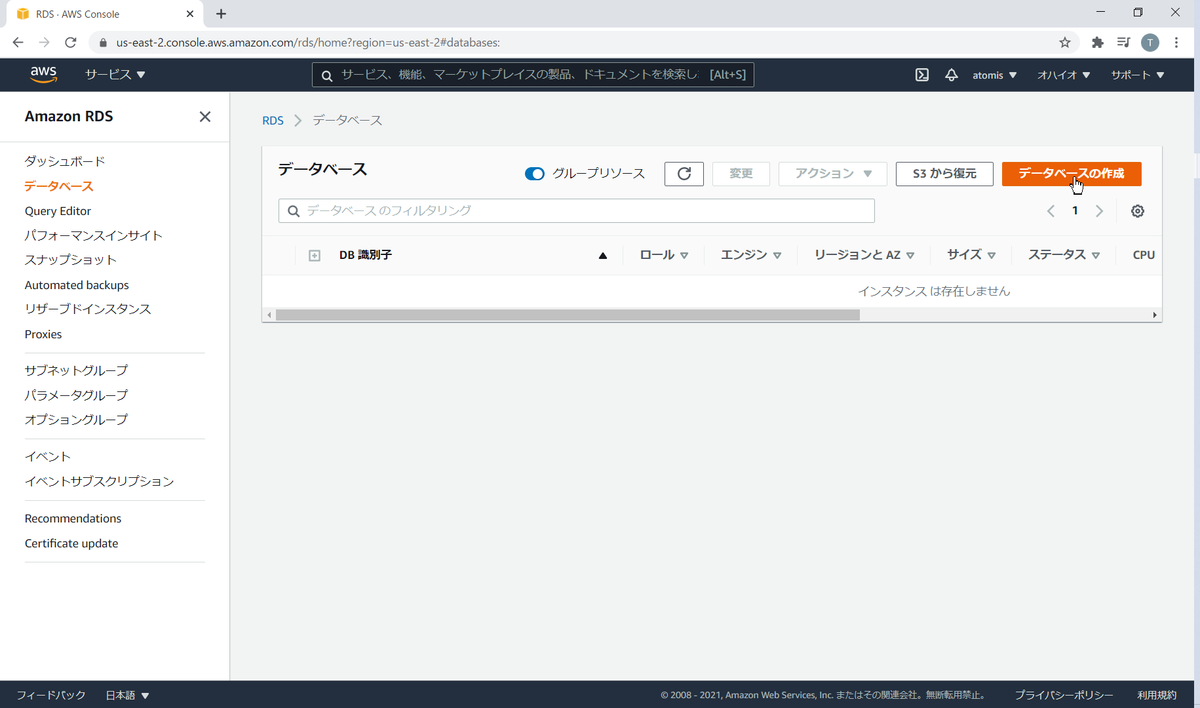Image resolution: width=1200 pixels, height=708 pixels.
Task: Click データベースの作成 orange button
Action: click(x=1071, y=174)
